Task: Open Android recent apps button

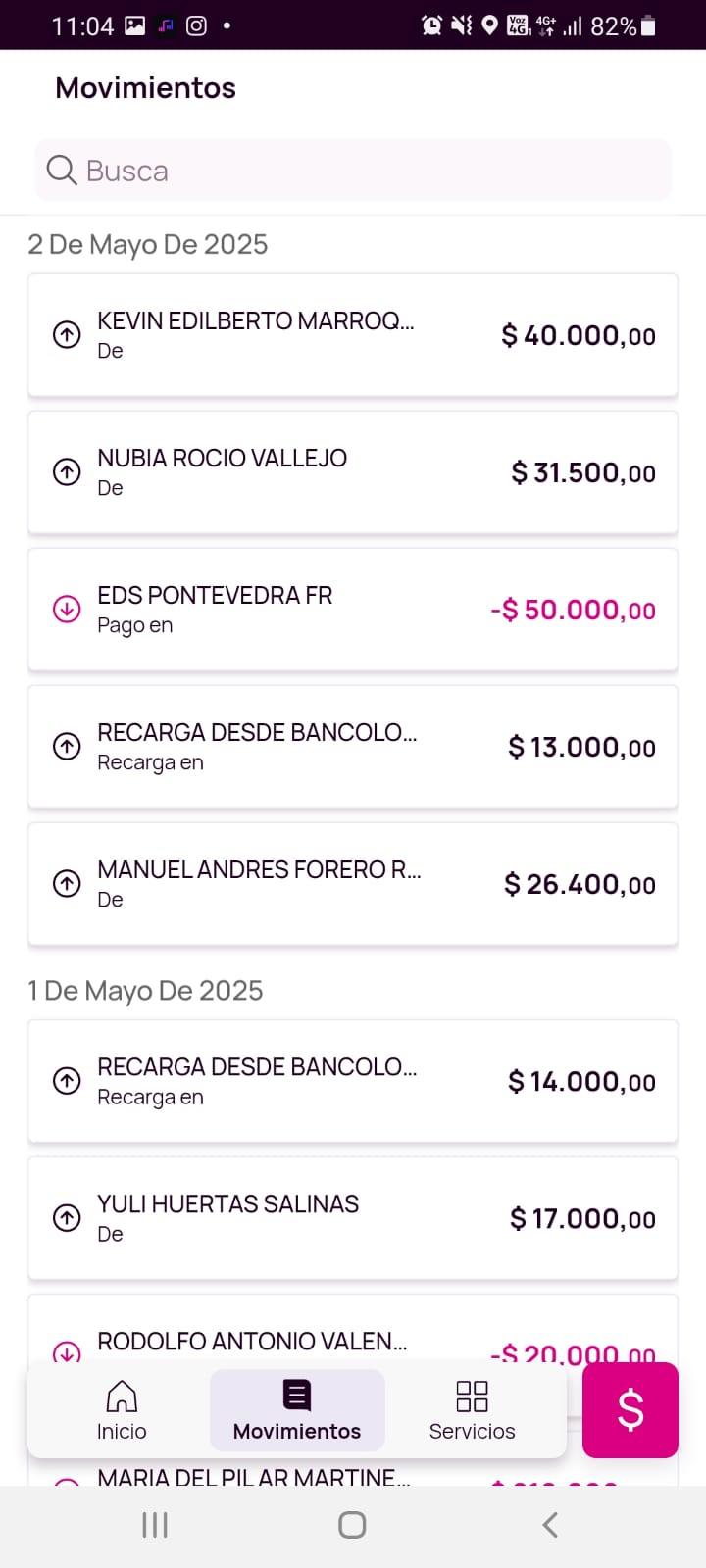Action: coord(155,1525)
